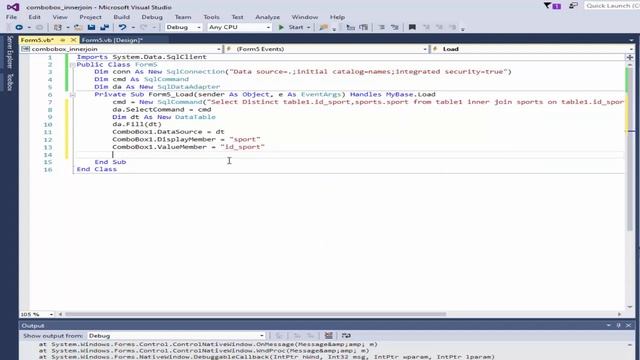The width and height of the screenshot is (640, 360).
Task: Open the tab list dropdown arrow
Action: click(x=631, y=40)
